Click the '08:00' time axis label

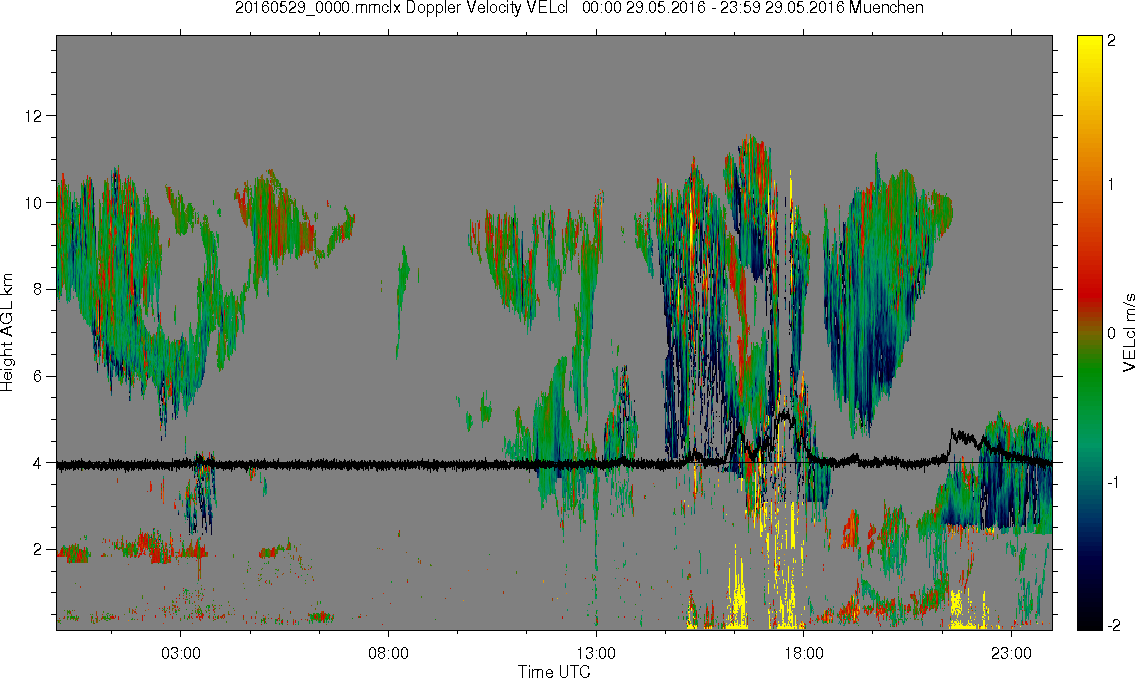click(x=388, y=653)
